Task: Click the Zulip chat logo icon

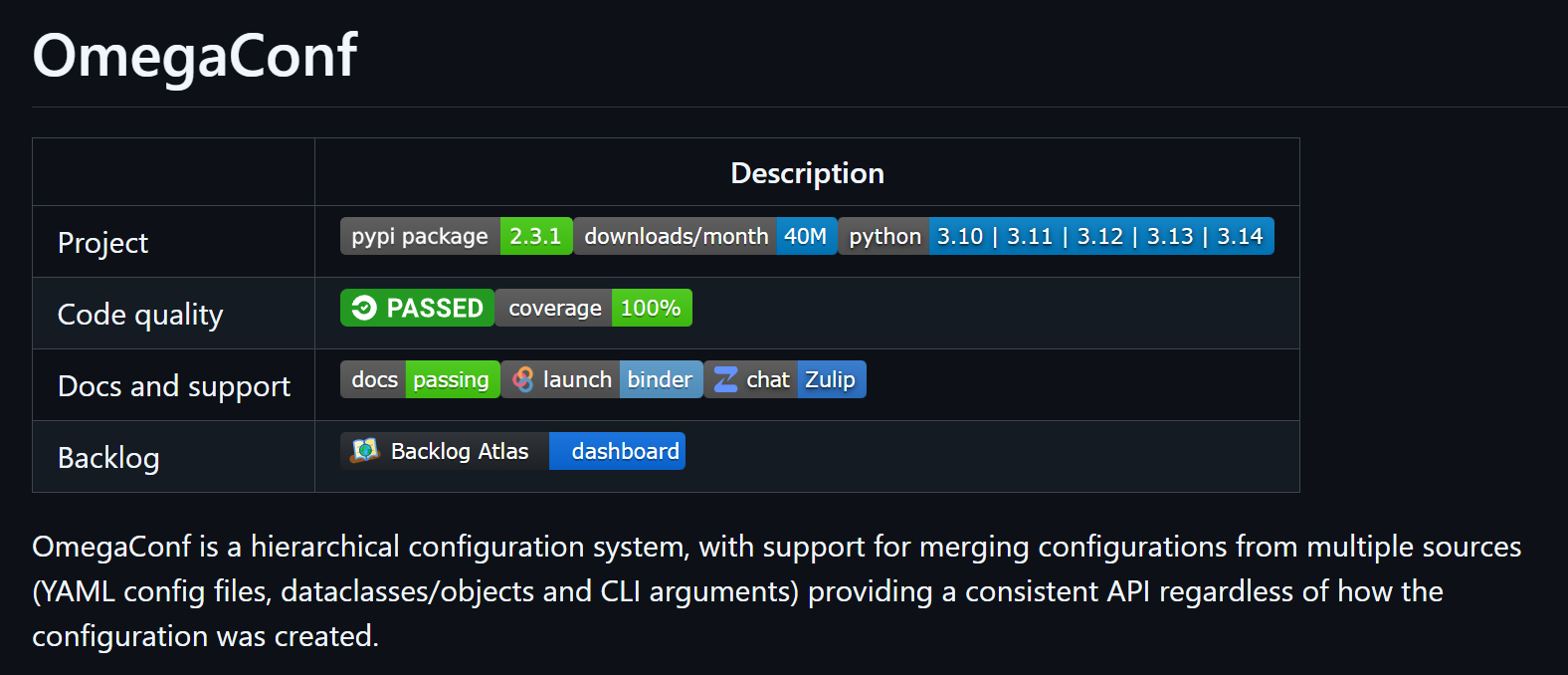Action: 726,379
